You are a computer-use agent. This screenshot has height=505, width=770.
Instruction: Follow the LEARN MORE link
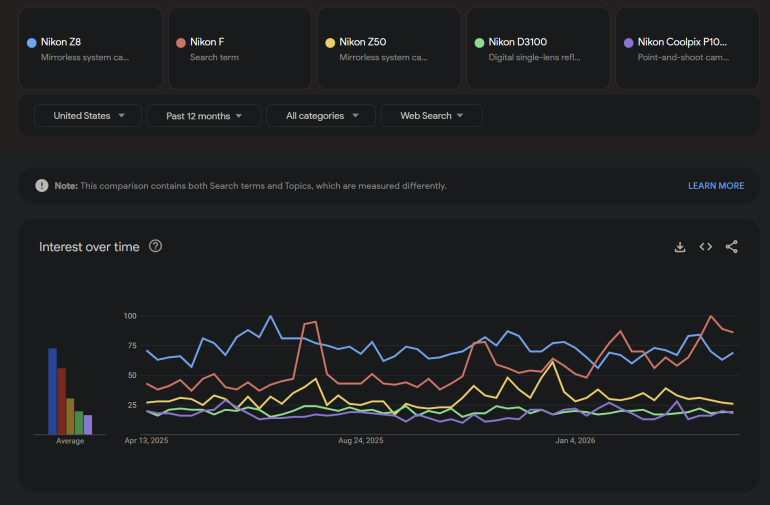[715, 186]
